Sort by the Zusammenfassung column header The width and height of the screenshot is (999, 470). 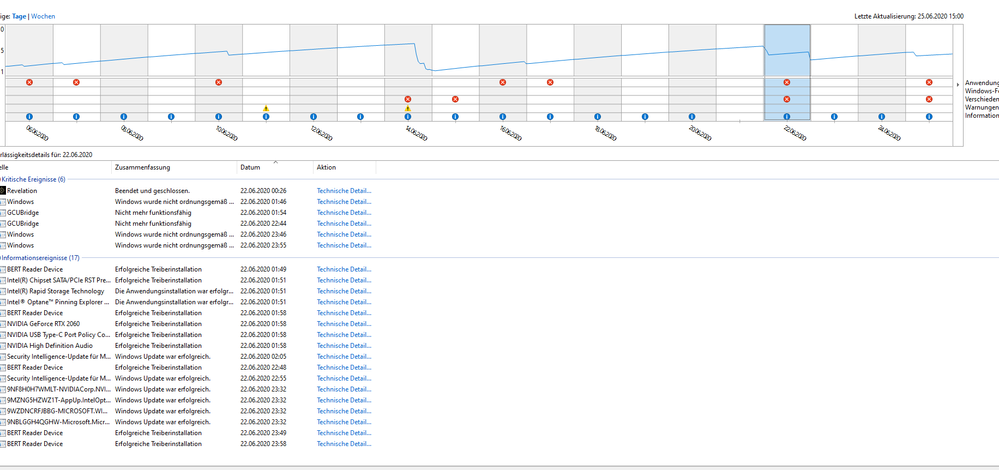pos(145,167)
